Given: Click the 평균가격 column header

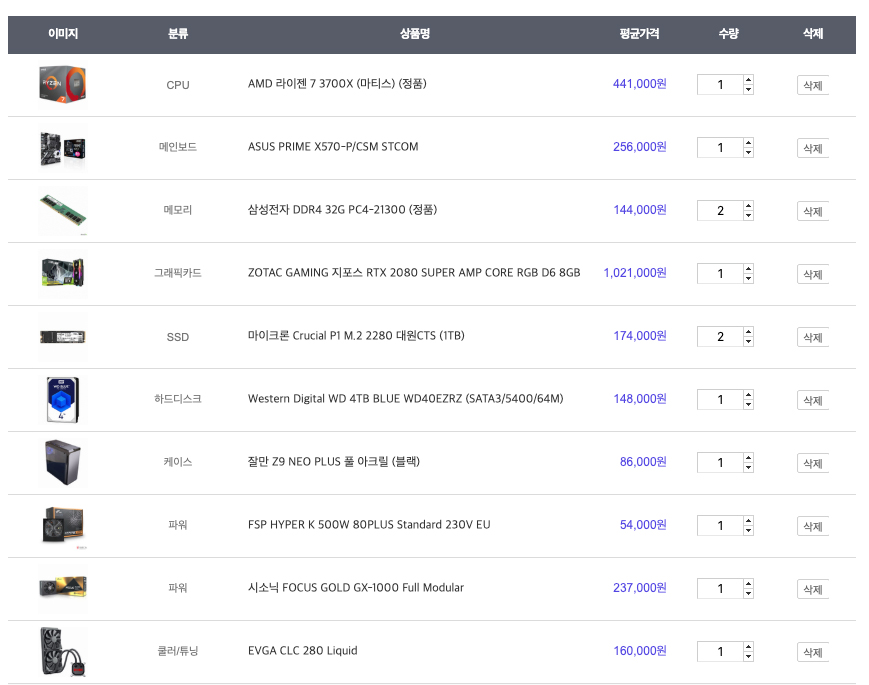Looking at the screenshot, I should tap(640, 34).
